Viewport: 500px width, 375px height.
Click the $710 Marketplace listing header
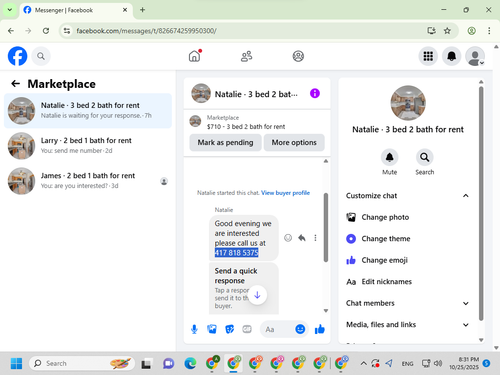pos(257,122)
